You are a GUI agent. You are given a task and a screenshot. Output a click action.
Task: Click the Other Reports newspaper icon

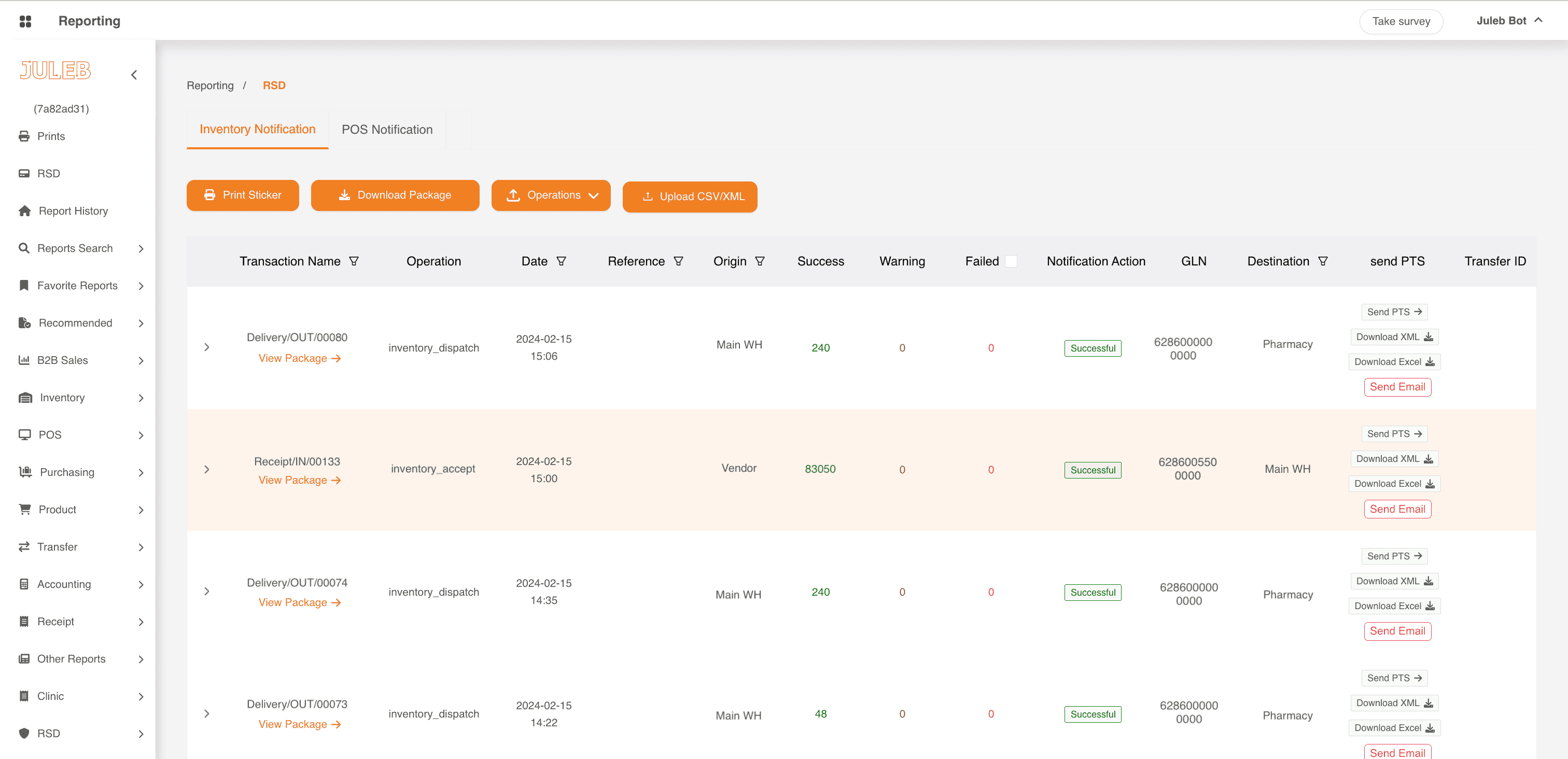24,658
